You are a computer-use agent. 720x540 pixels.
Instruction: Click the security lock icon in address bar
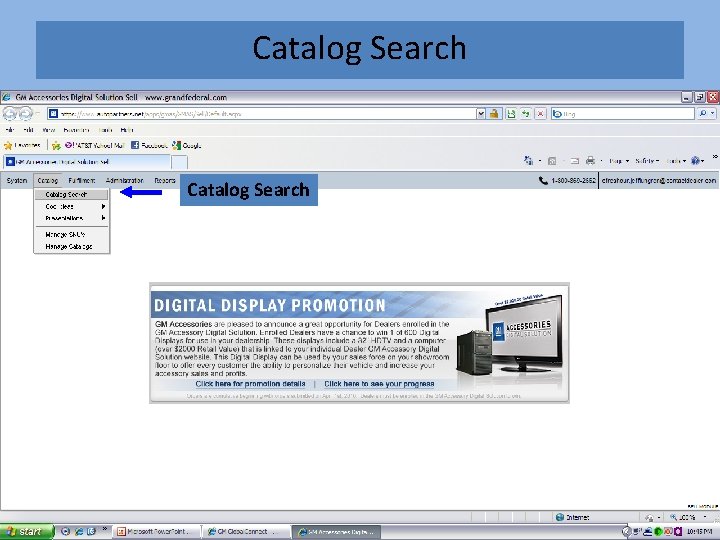pos(494,113)
